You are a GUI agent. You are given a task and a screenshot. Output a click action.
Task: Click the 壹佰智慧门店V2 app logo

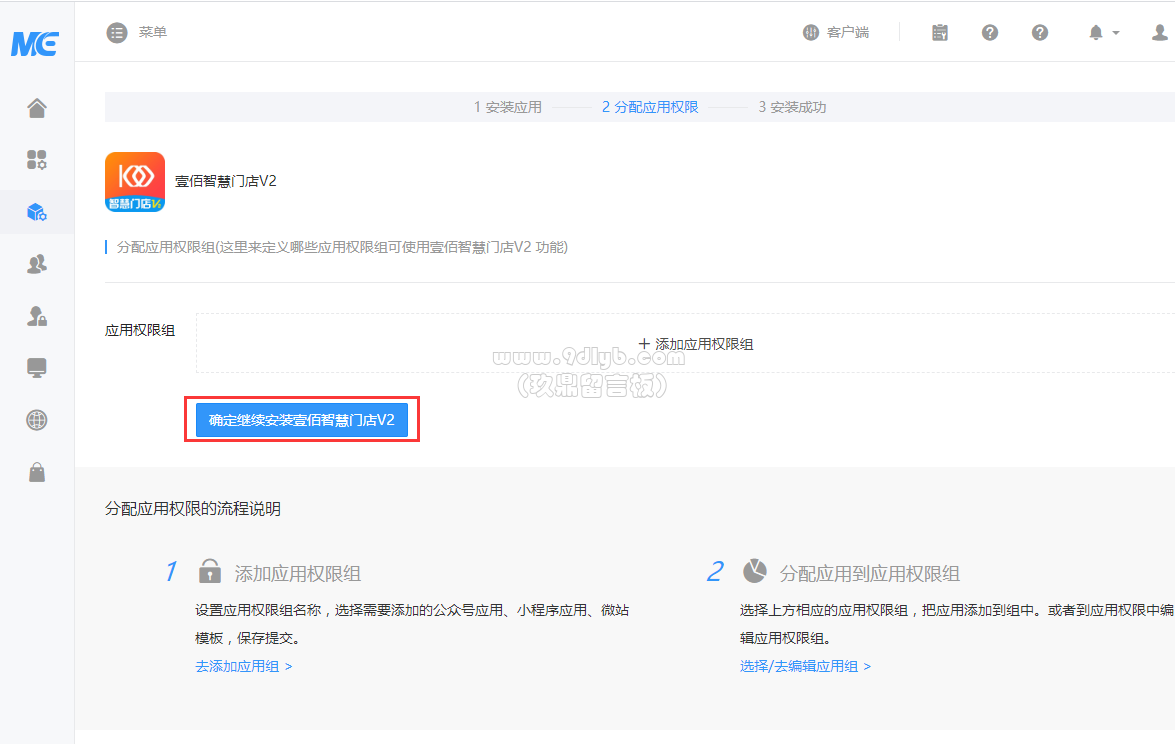(x=135, y=182)
